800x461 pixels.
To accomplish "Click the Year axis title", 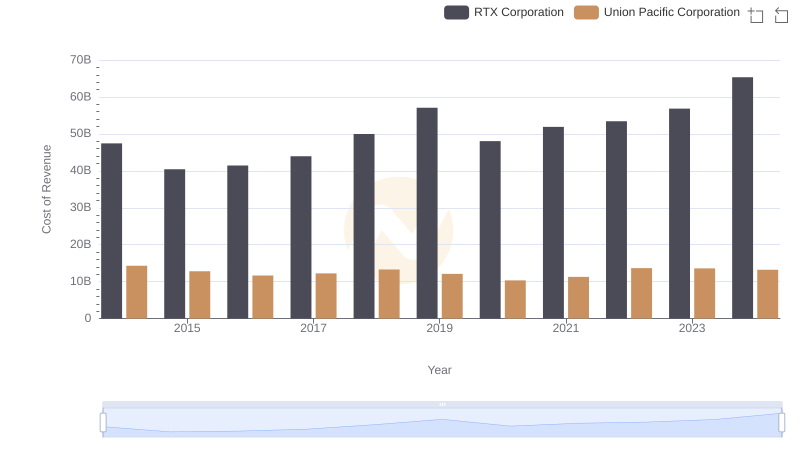I will point(439,370).
